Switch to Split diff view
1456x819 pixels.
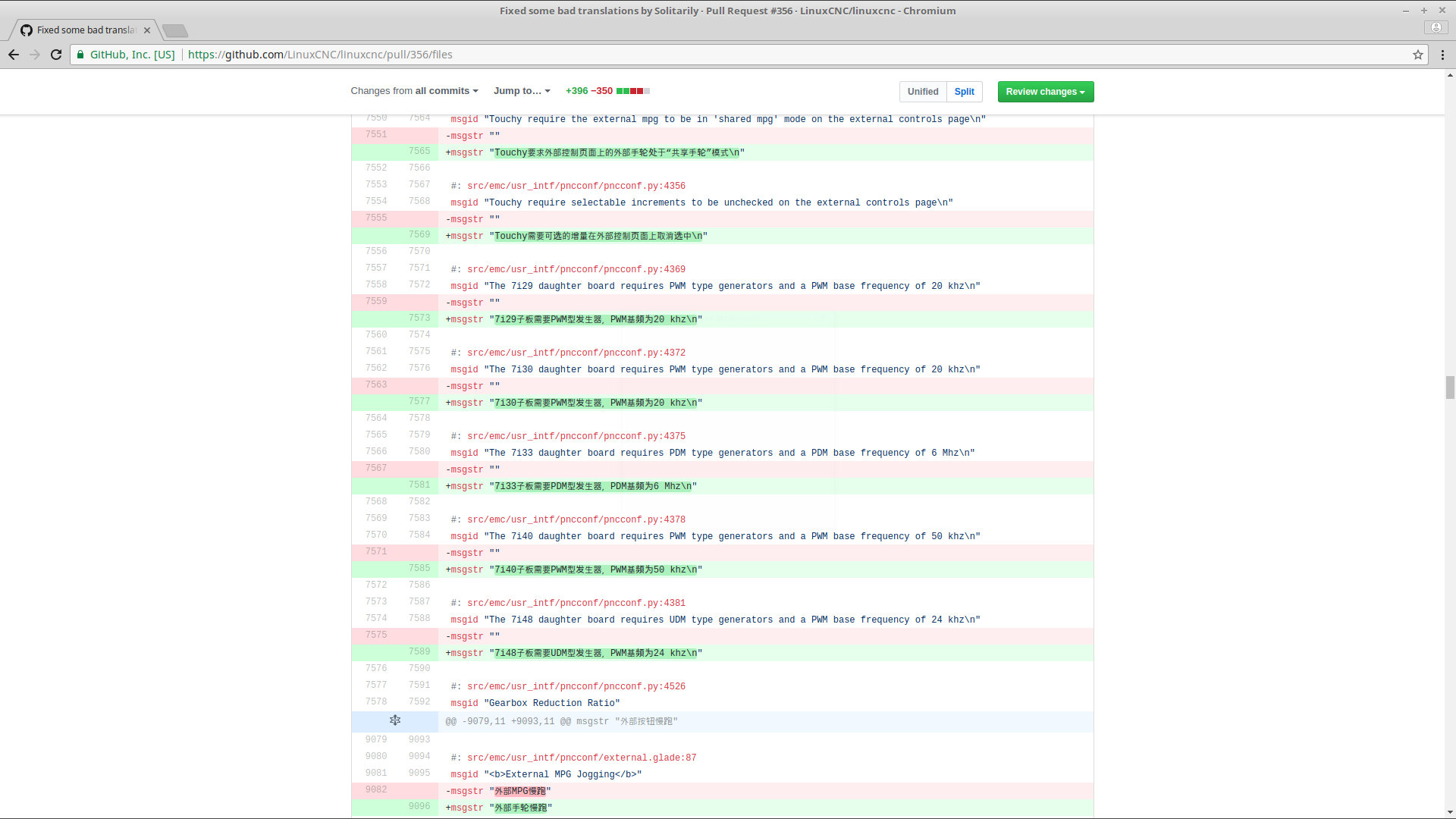[x=965, y=92]
